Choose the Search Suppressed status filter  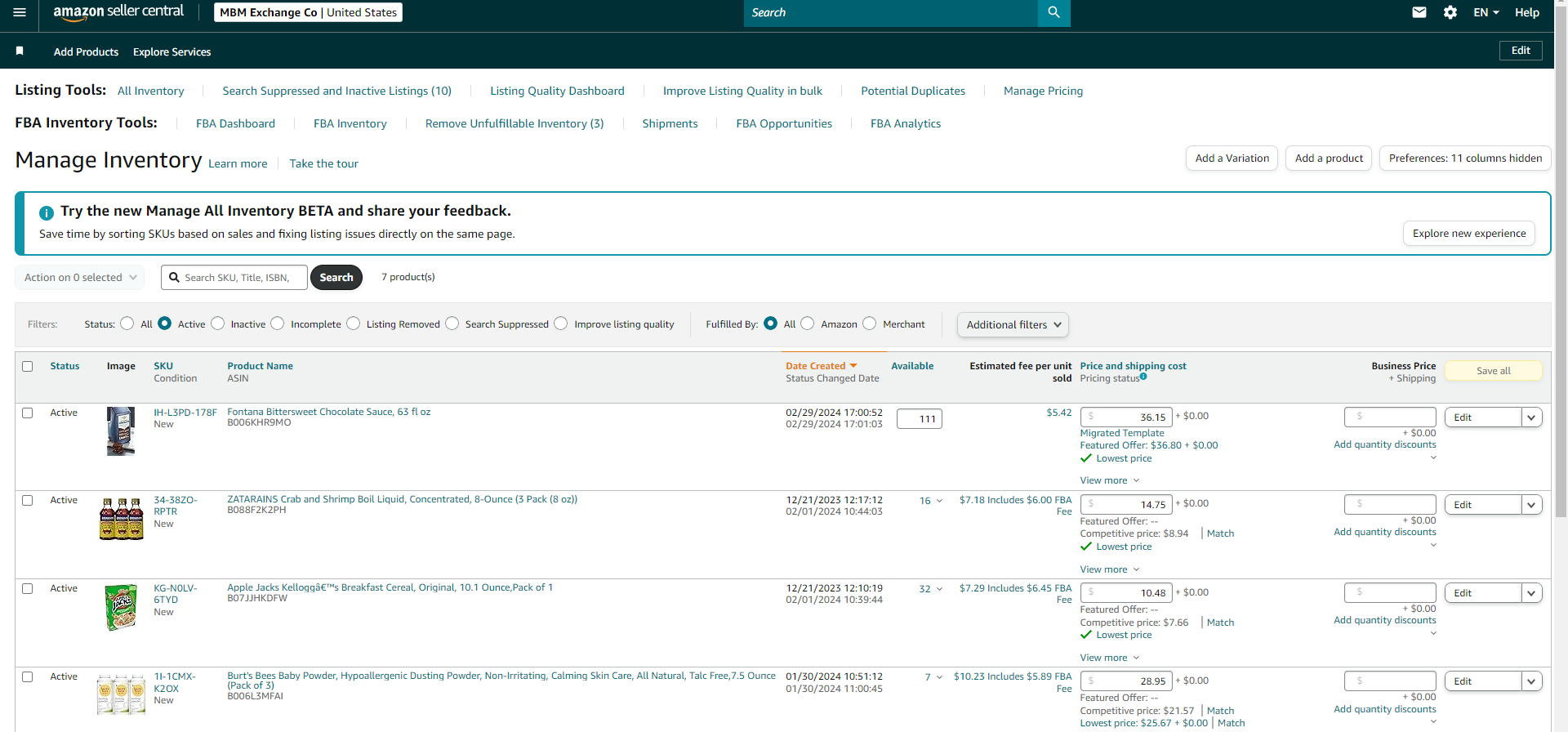[x=452, y=324]
